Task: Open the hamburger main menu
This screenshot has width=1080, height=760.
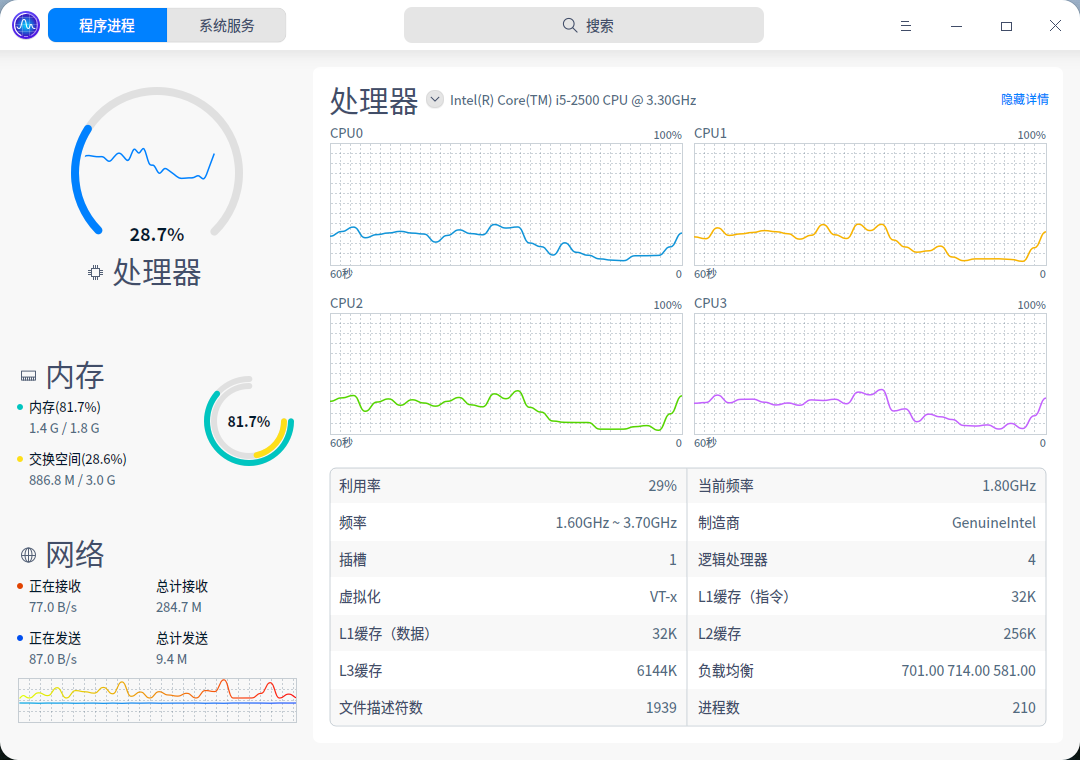Action: [906, 26]
